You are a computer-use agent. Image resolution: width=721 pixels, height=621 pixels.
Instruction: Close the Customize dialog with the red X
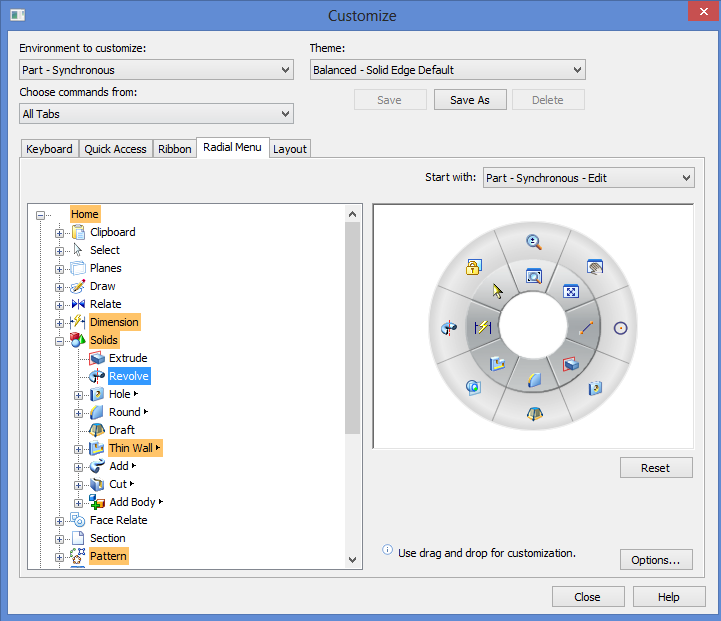pyautogui.click(x=704, y=11)
